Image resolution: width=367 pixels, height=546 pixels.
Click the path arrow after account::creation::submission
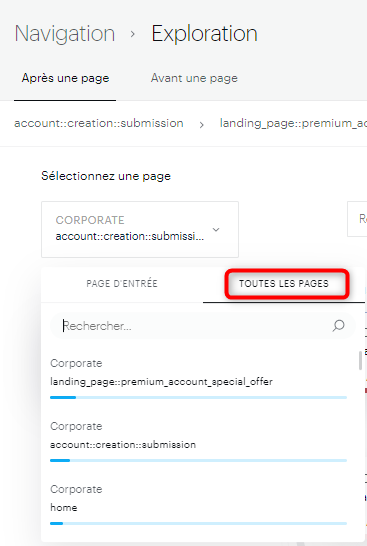(202, 125)
